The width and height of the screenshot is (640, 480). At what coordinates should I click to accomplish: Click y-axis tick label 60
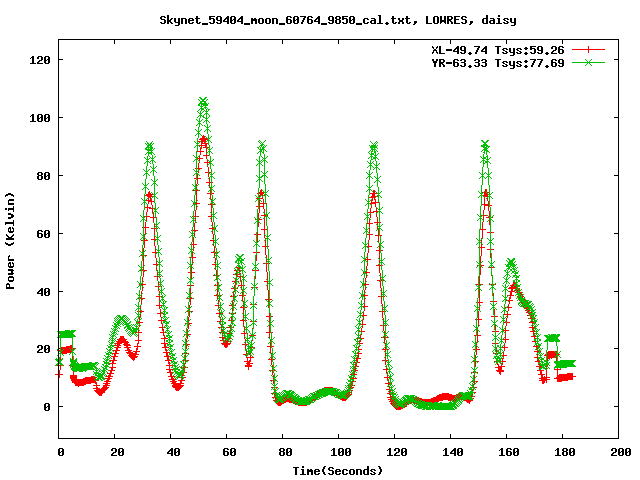pos(44,234)
